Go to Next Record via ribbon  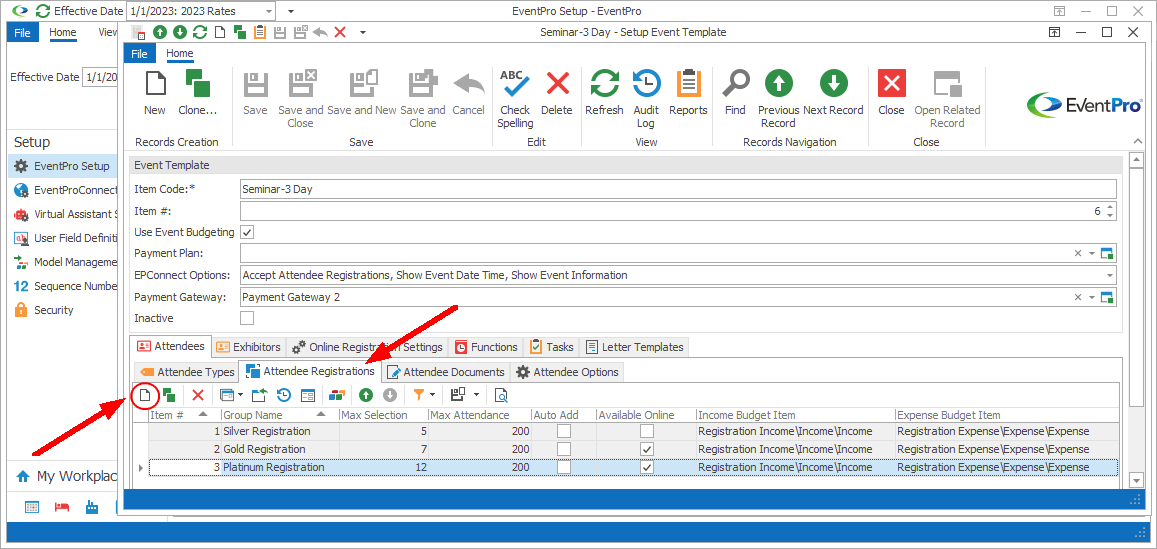point(833,93)
